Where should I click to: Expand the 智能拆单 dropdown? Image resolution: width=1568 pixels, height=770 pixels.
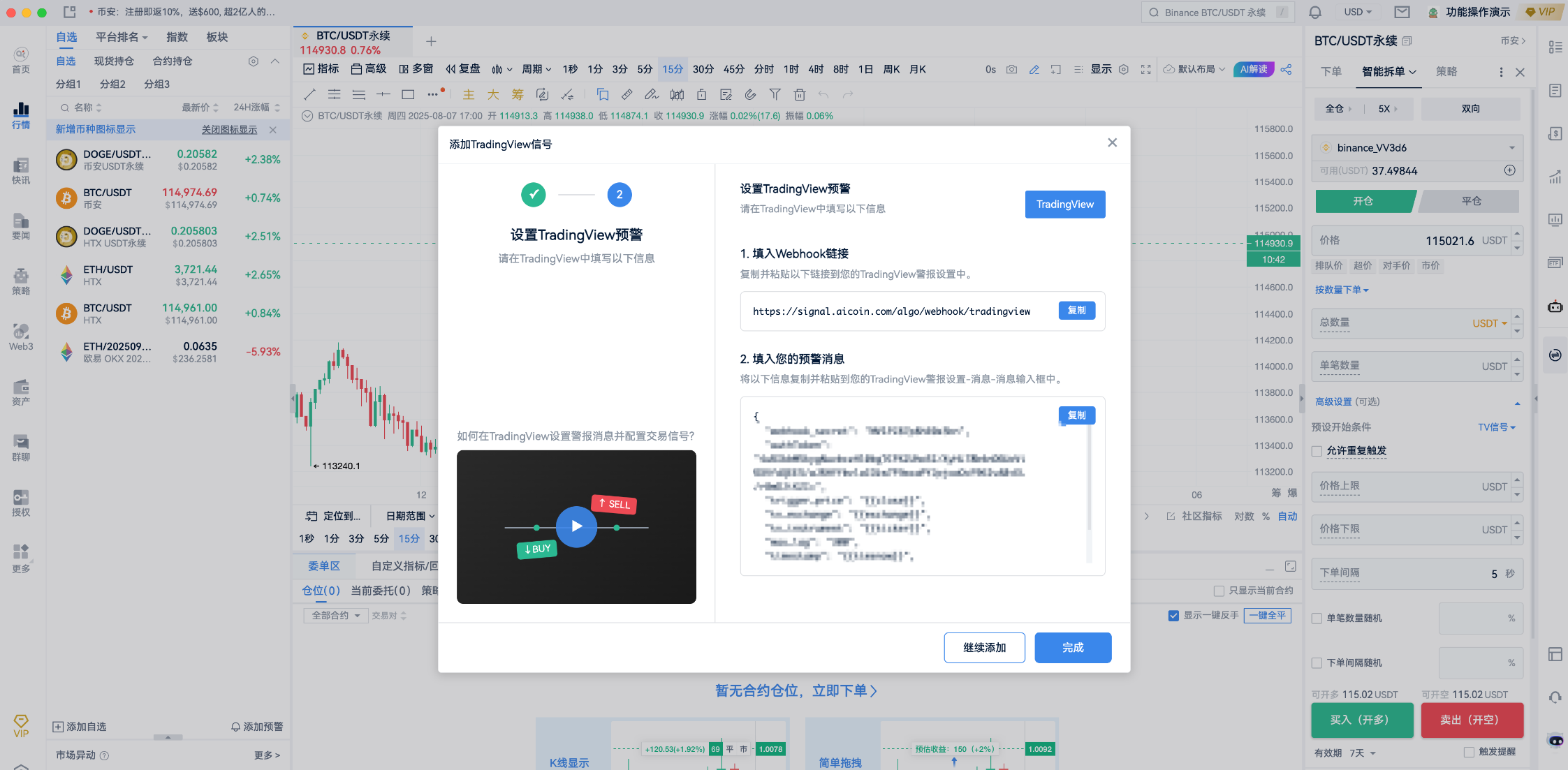tap(1389, 72)
